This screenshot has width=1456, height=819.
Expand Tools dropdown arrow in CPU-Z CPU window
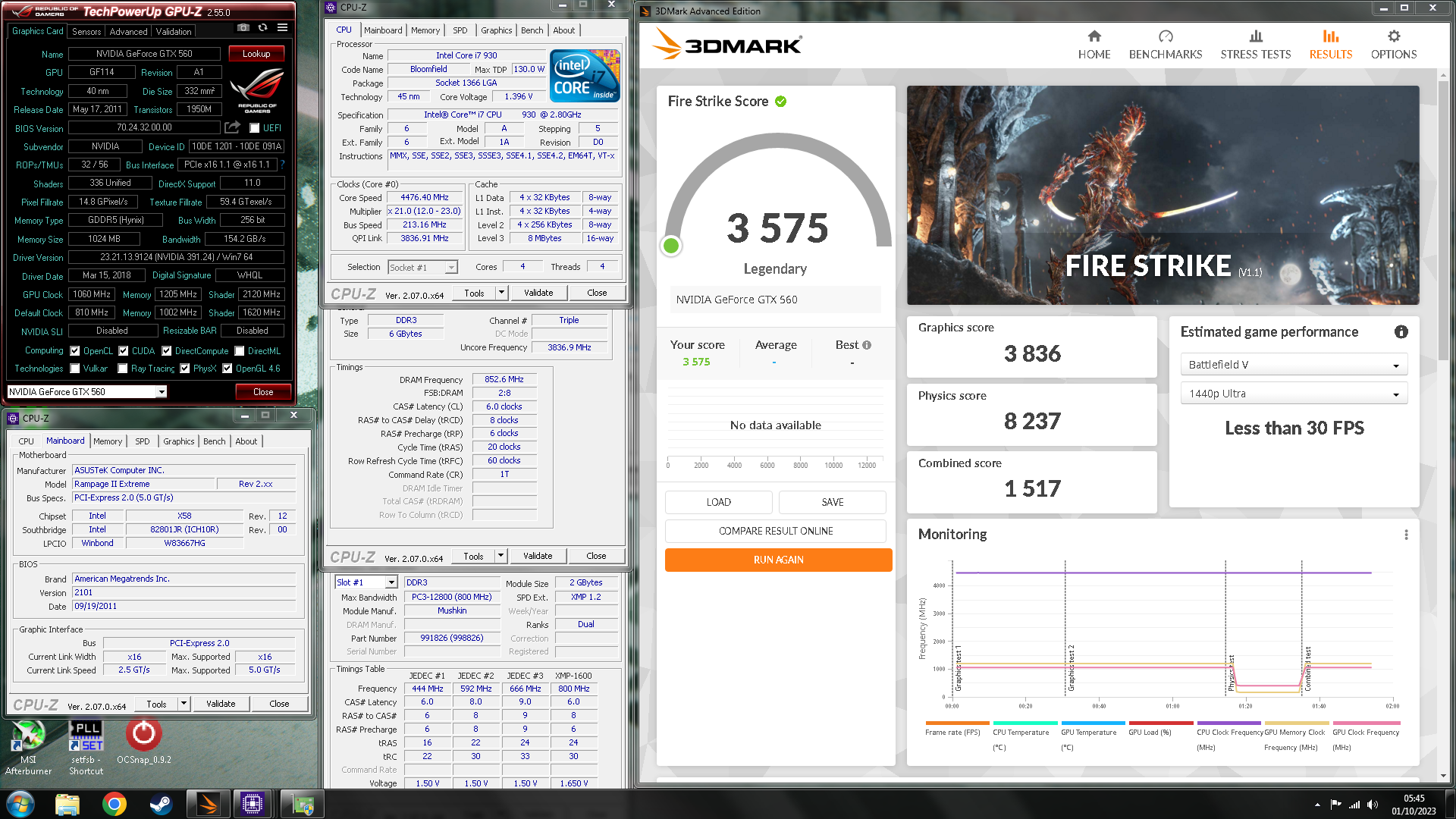pos(501,293)
